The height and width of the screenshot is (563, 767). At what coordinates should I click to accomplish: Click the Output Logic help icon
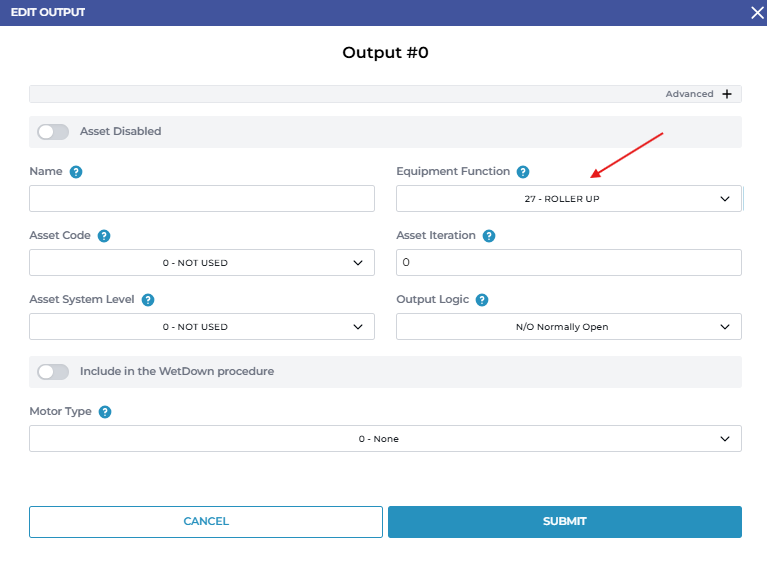[482, 300]
